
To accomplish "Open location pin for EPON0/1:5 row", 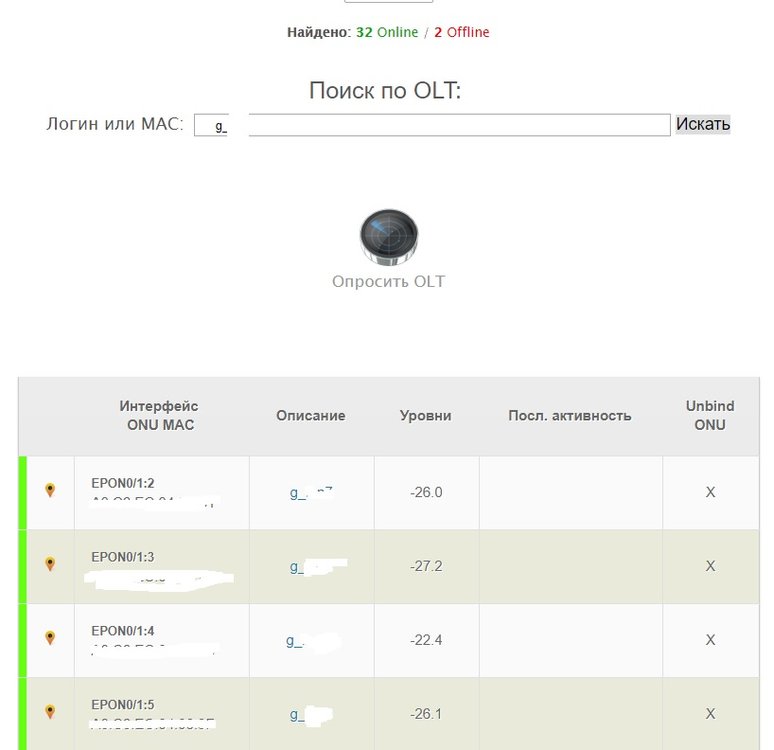I will pyautogui.click(x=50, y=712).
